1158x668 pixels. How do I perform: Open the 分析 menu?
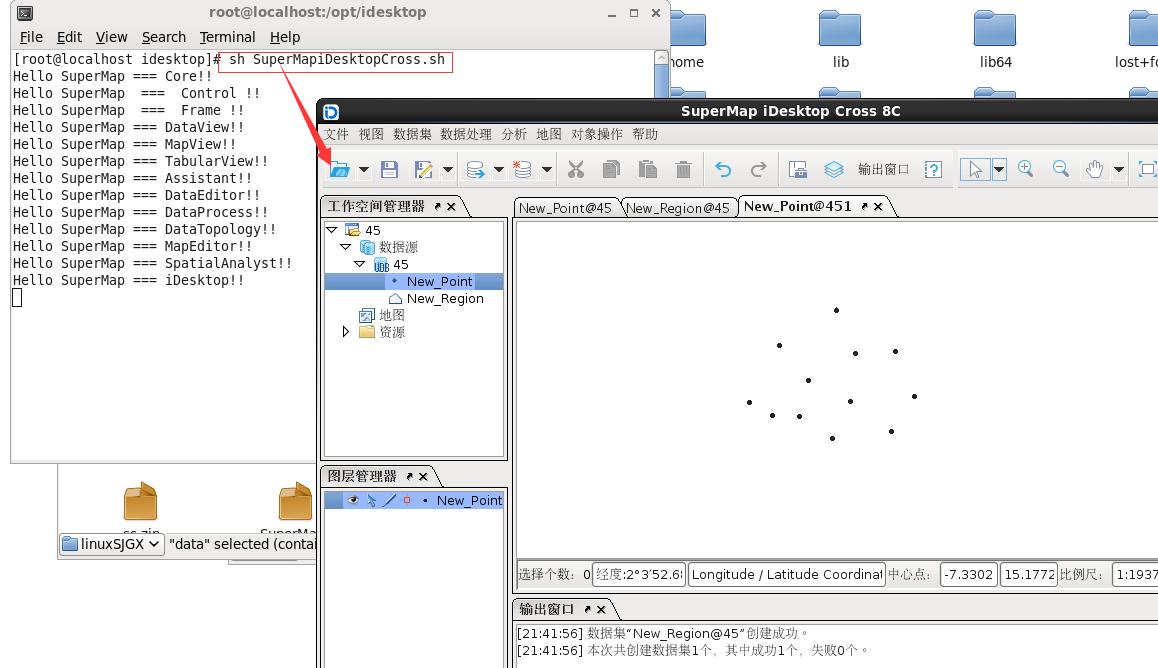[x=514, y=134]
